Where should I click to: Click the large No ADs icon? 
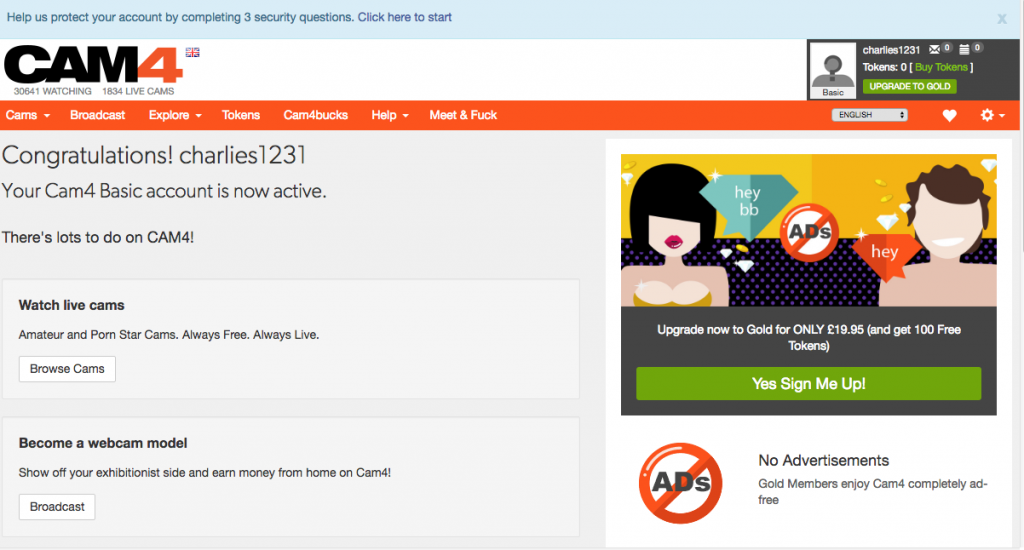coord(682,484)
